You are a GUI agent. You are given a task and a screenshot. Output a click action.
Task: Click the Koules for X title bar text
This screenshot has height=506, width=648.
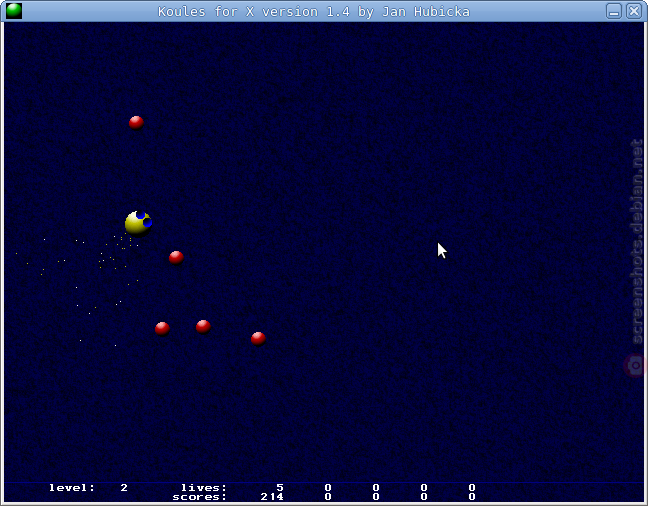coord(314,12)
